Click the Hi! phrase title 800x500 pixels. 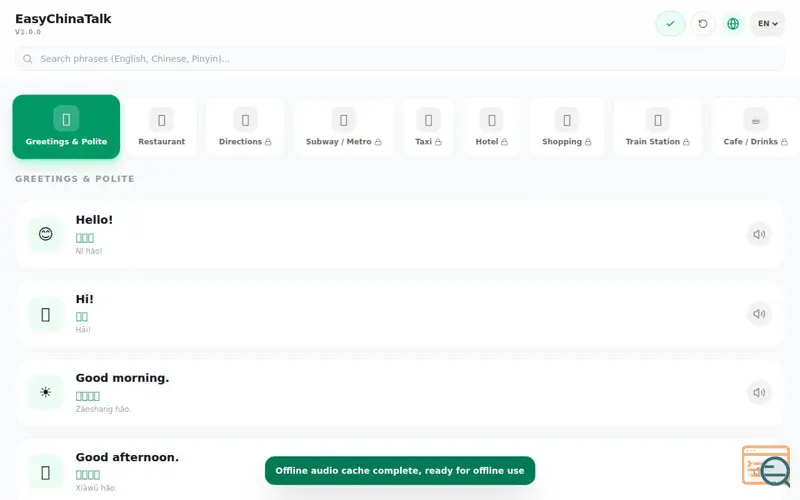[85, 299]
